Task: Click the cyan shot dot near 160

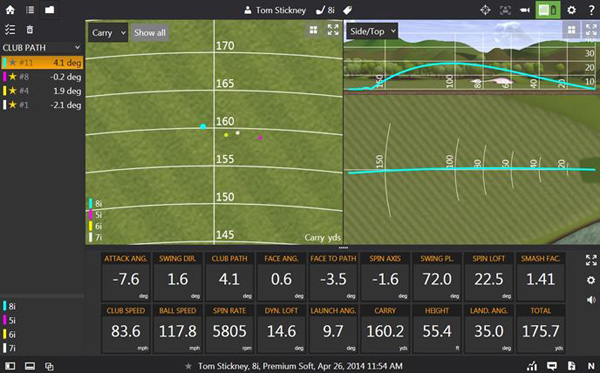Action: (x=203, y=126)
